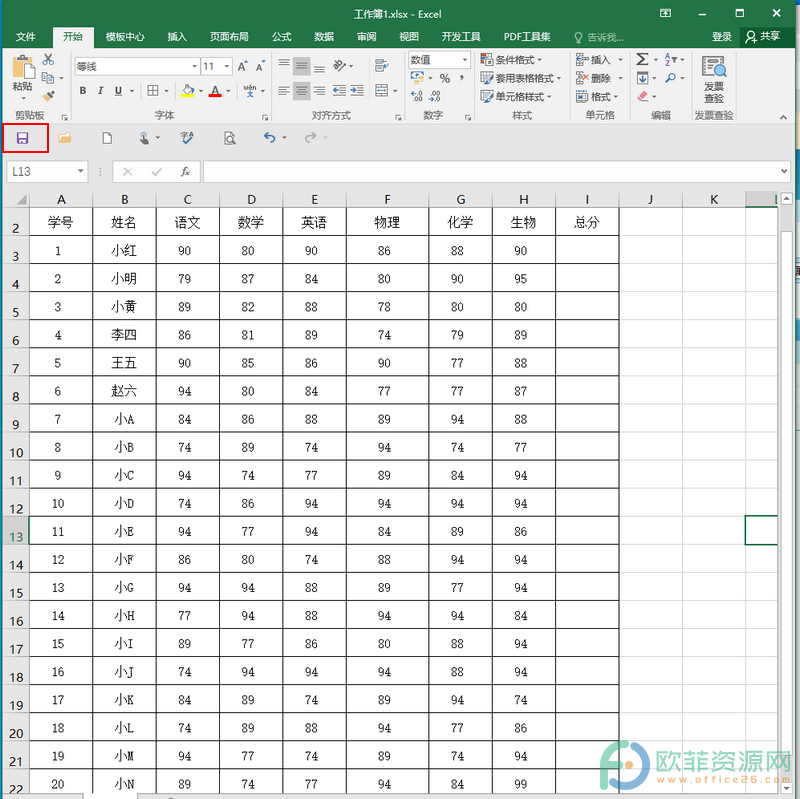Toggle Underline formatting
The width and height of the screenshot is (800, 799).
[x=118, y=91]
